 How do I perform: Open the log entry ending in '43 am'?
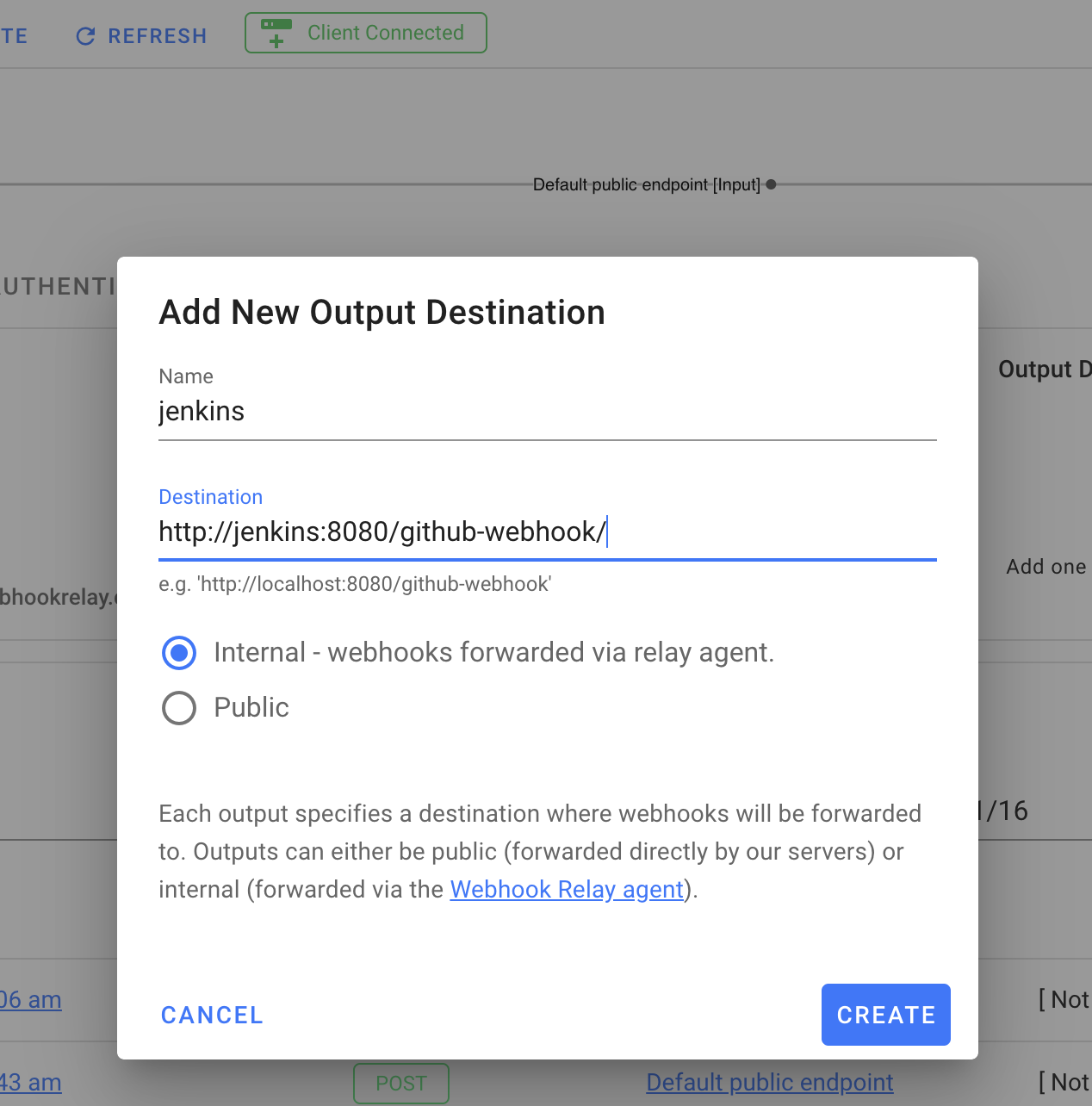click(31, 1083)
